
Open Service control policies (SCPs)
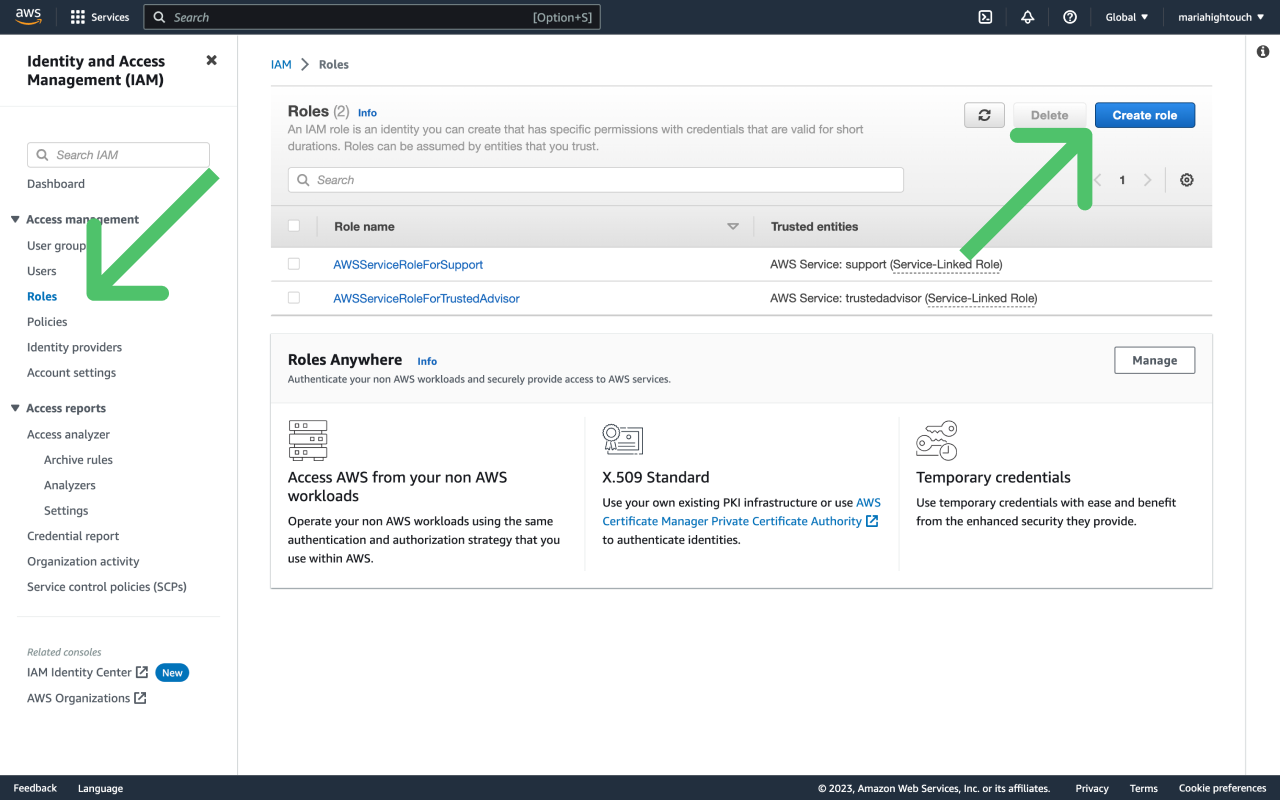click(107, 587)
